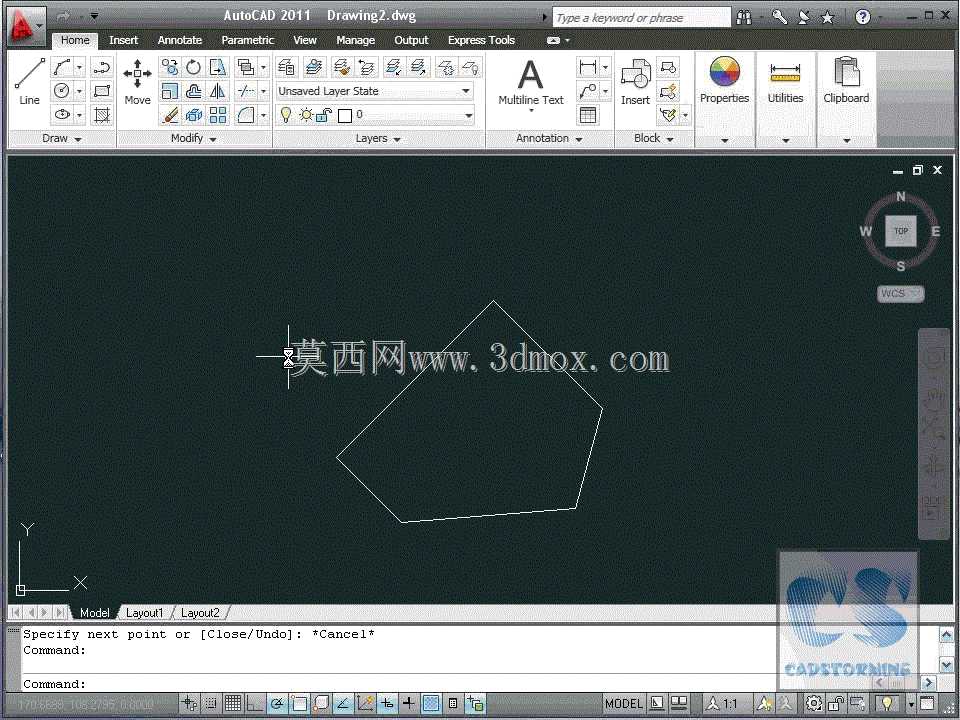960x720 pixels.
Task: Select the Rectangle tool
Action: point(102,91)
